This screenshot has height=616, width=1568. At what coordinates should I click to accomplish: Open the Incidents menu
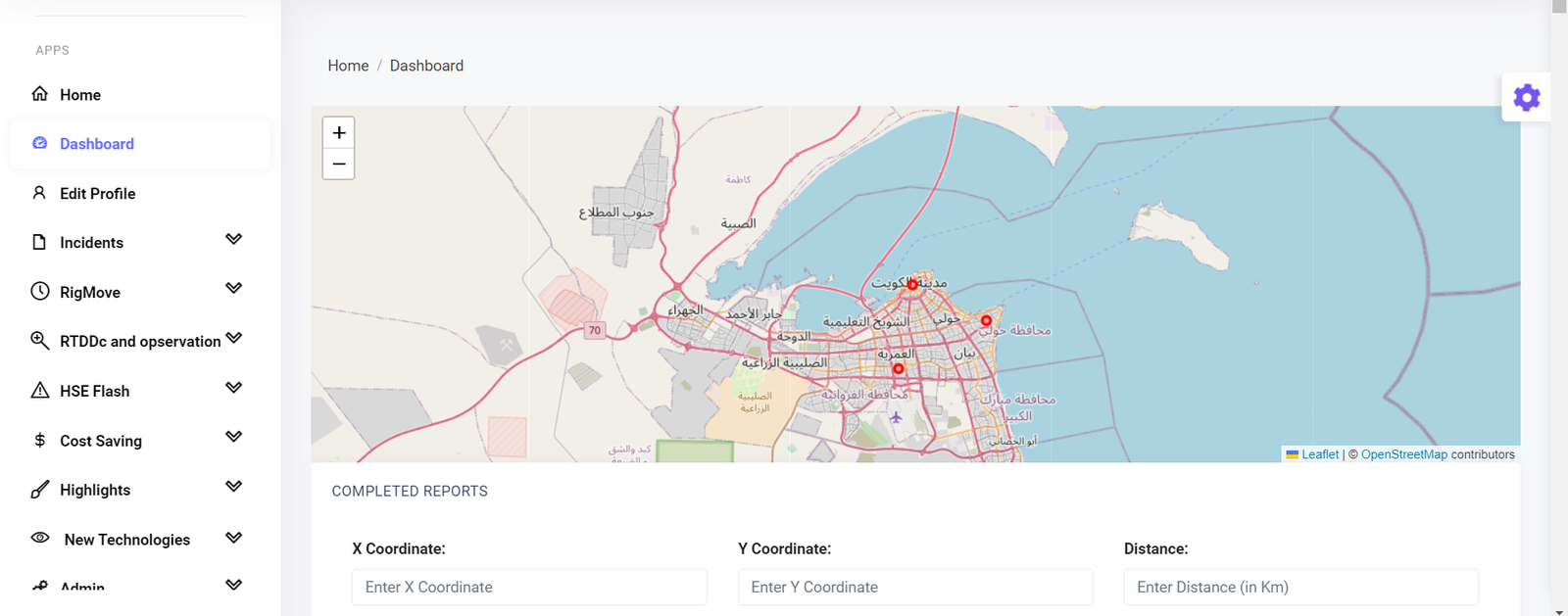tap(140, 243)
